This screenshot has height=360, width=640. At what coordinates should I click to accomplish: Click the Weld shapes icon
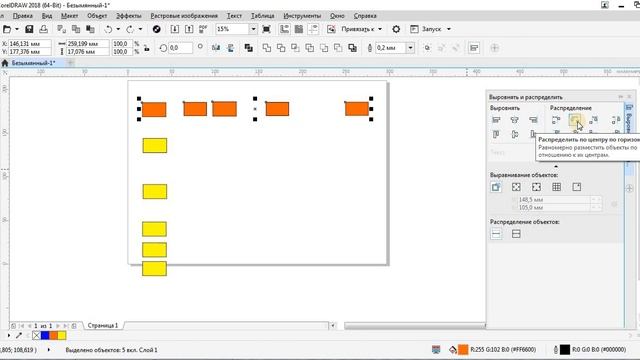[x=267, y=48]
